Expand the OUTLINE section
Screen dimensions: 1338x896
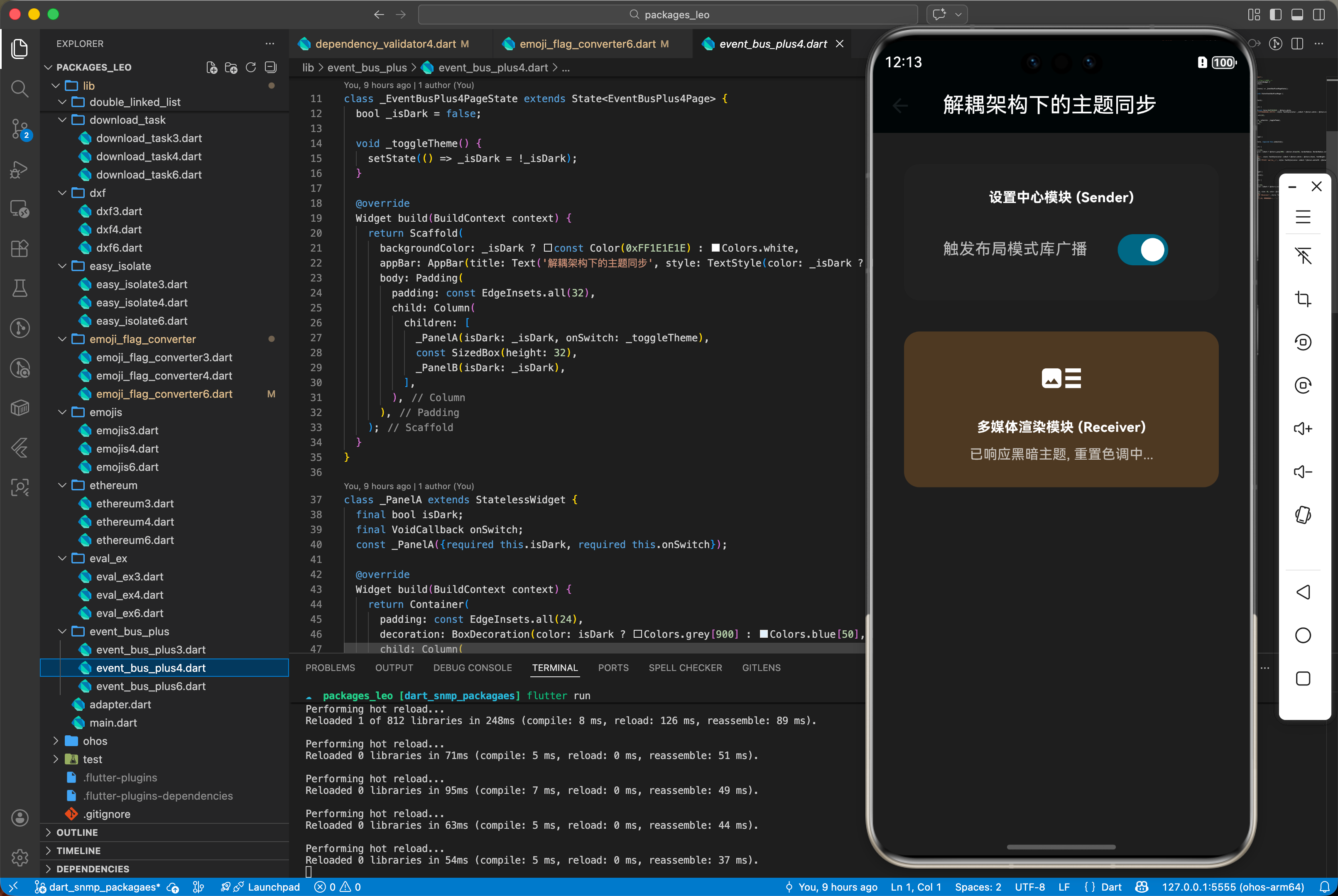(77, 832)
